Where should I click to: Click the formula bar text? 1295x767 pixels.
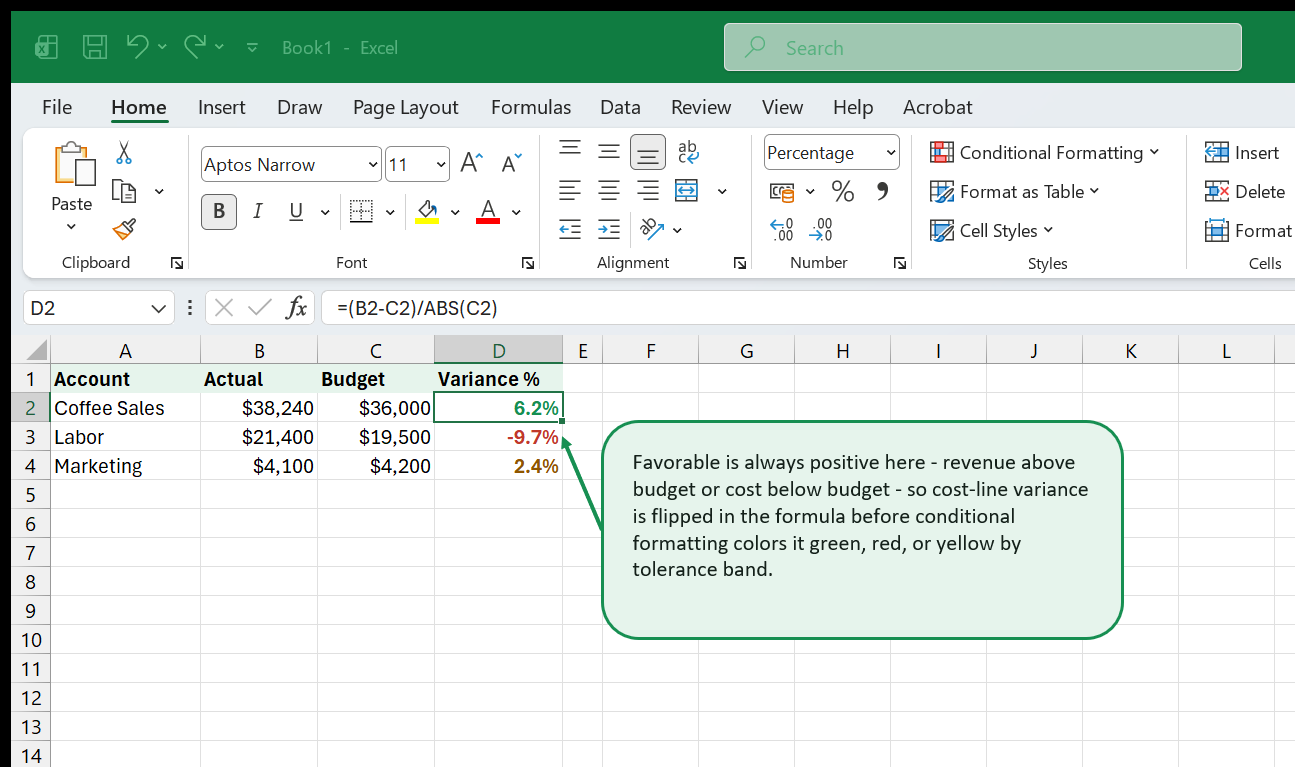[x=417, y=308]
